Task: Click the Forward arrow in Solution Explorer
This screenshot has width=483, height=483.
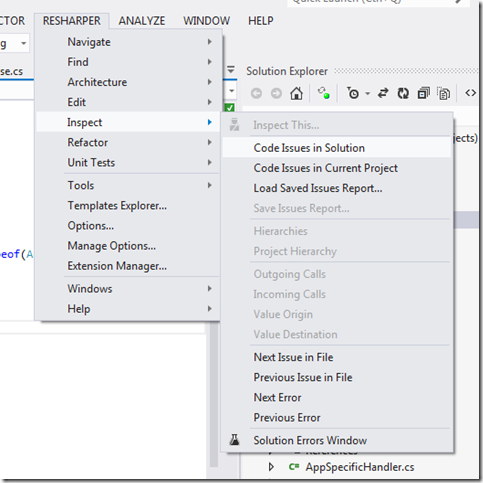Action: click(x=276, y=94)
